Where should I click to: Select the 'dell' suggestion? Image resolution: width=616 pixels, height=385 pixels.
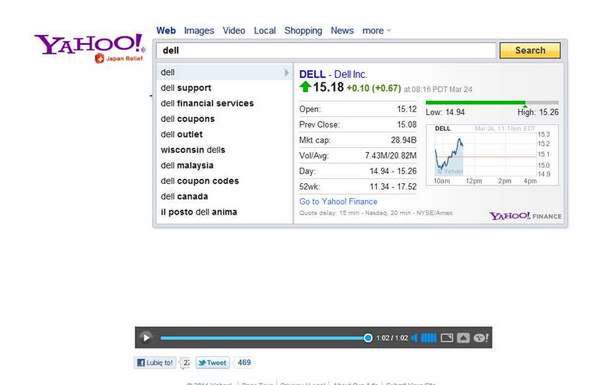224,73
